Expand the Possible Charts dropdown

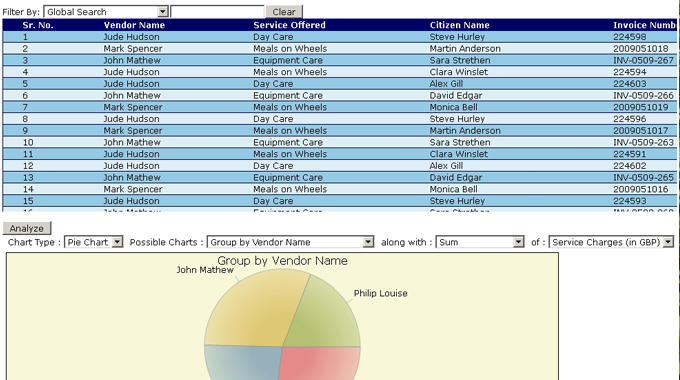290,242
